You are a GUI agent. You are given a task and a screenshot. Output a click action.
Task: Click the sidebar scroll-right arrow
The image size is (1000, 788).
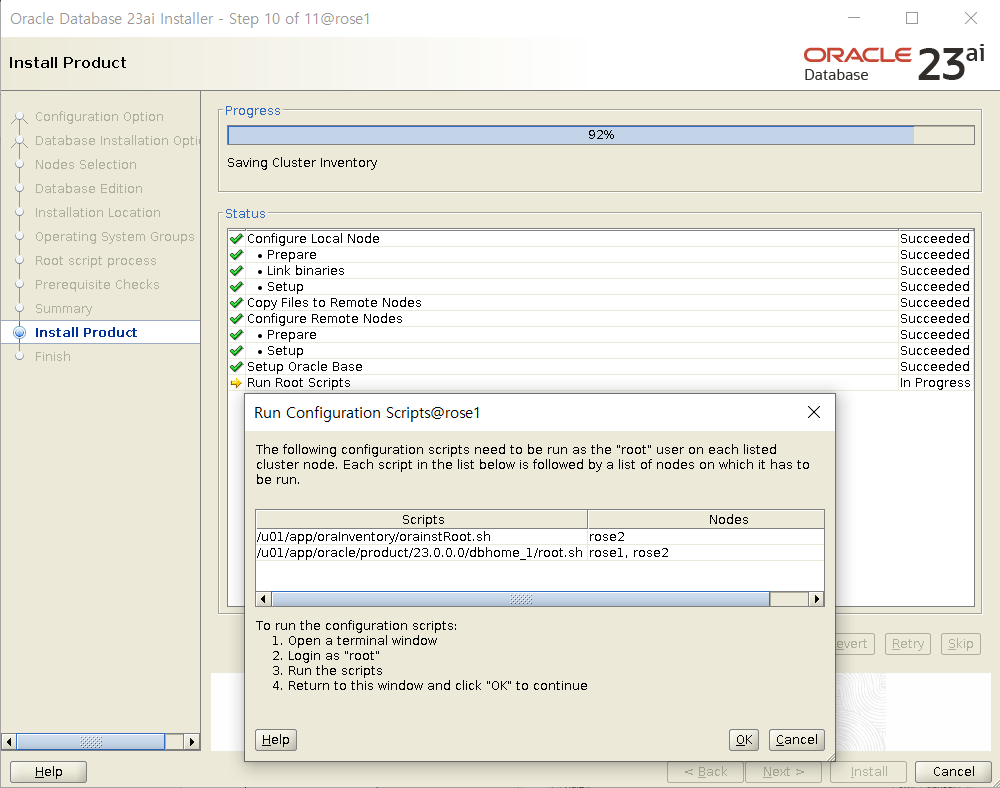(192, 741)
